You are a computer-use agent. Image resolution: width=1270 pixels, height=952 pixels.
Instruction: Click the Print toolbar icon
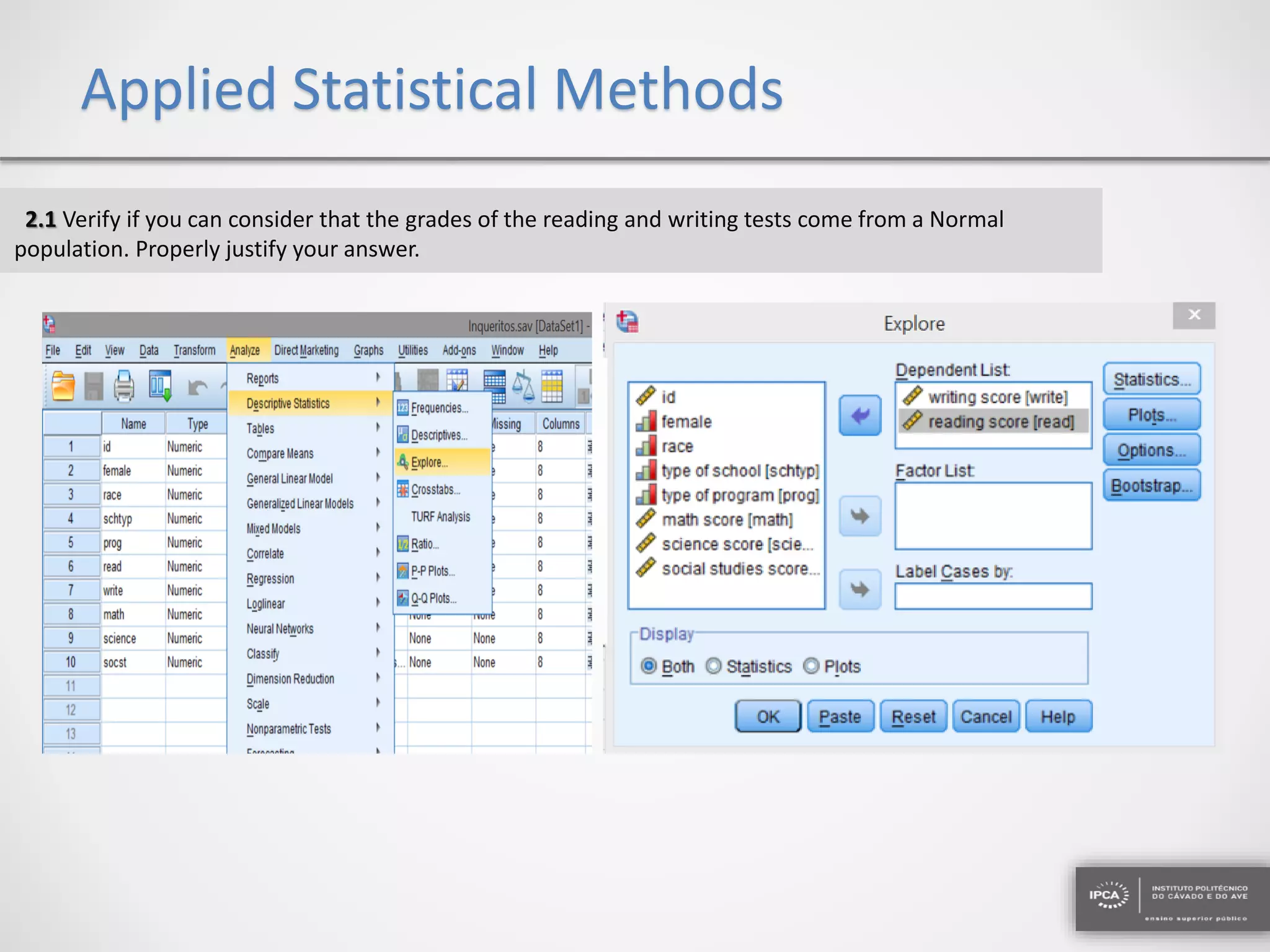point(124,386)
